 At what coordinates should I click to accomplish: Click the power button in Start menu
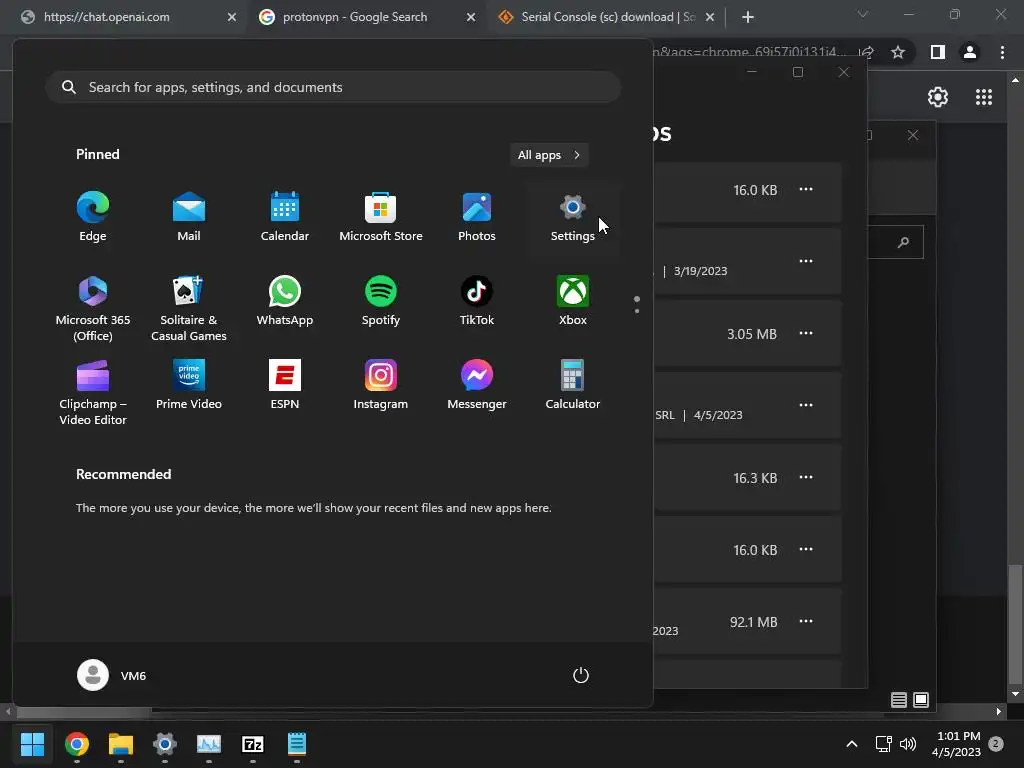581,675
